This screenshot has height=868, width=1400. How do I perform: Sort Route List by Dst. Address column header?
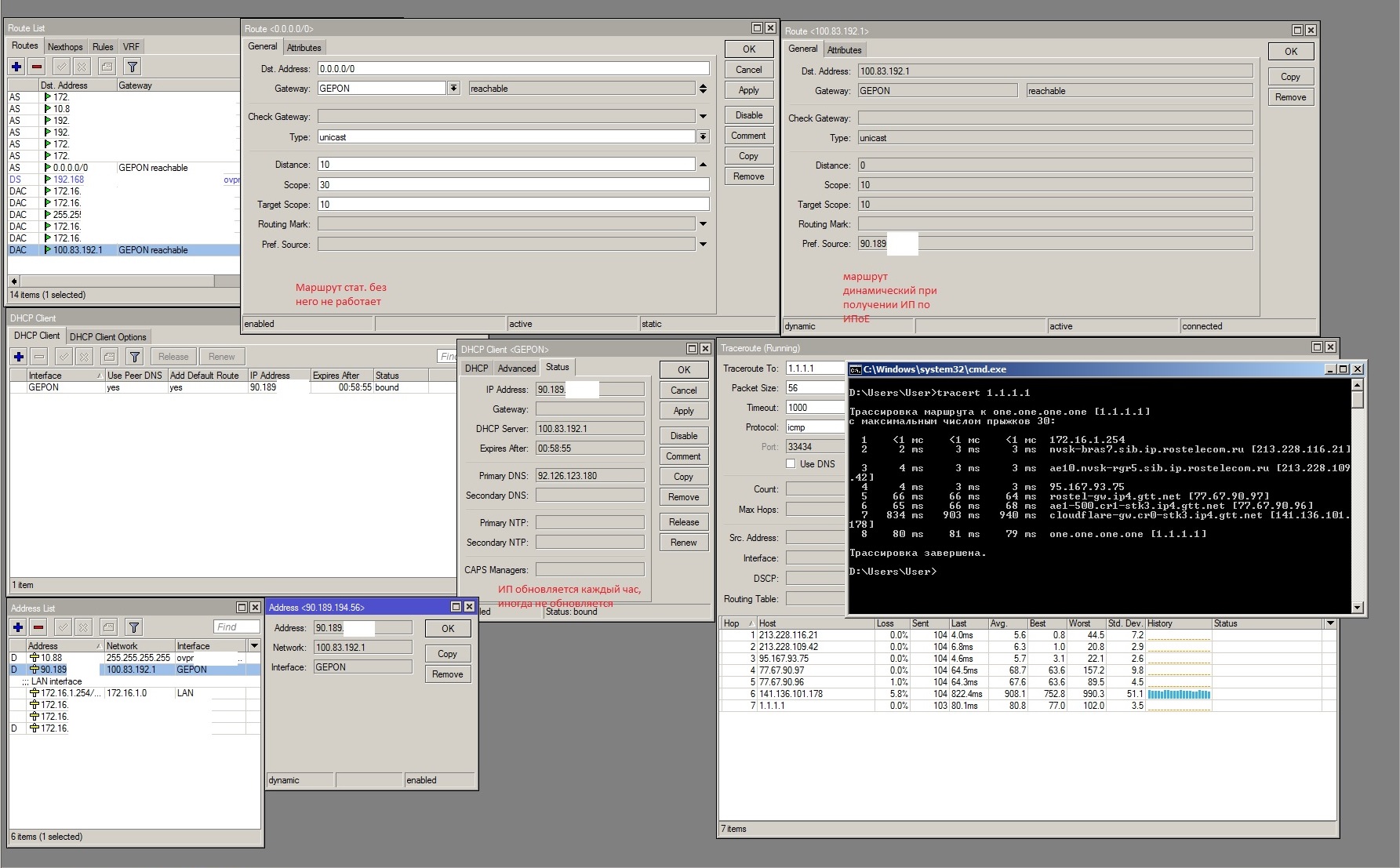(x=77, y=85)
